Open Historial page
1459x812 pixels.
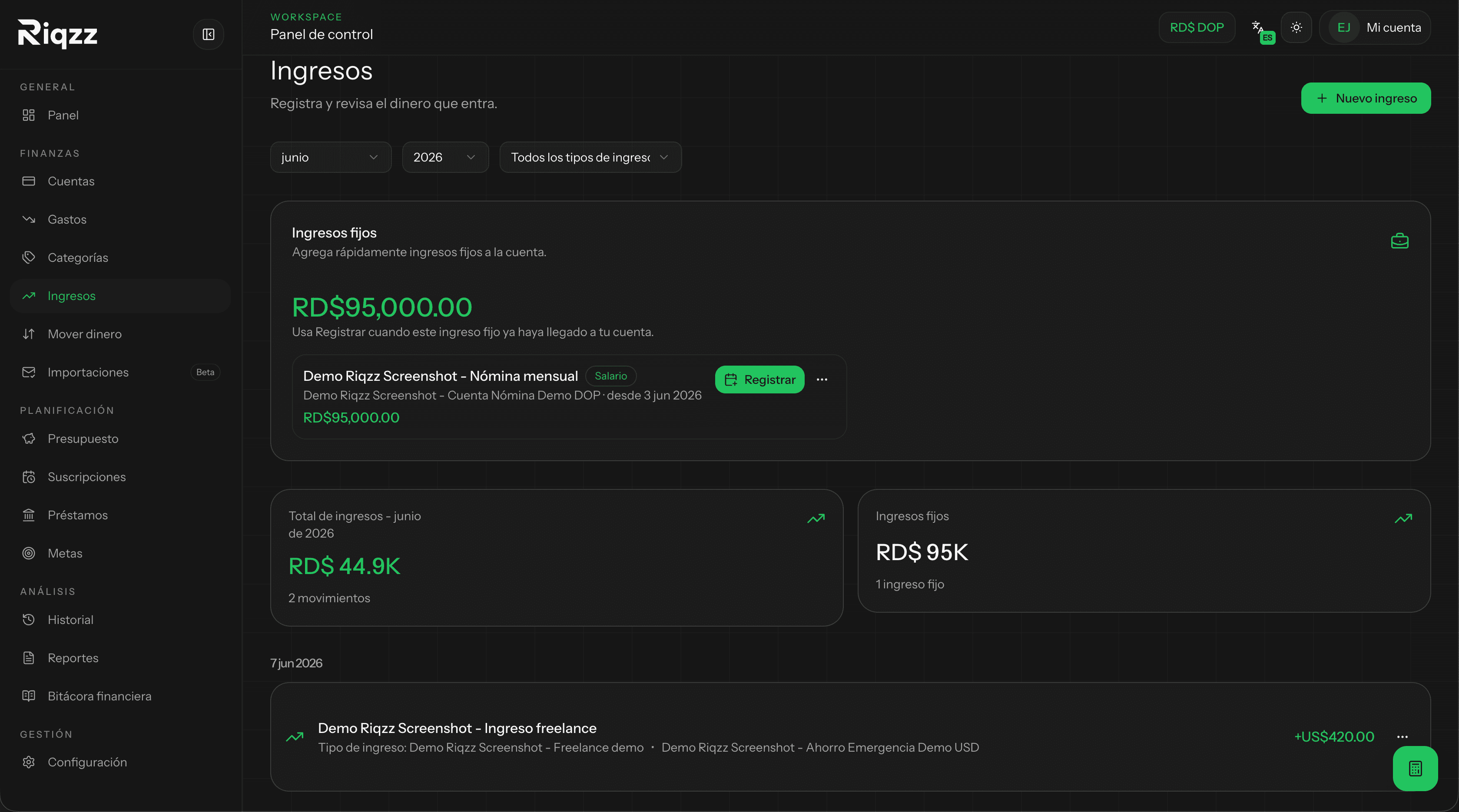click(x=120, y=620)
